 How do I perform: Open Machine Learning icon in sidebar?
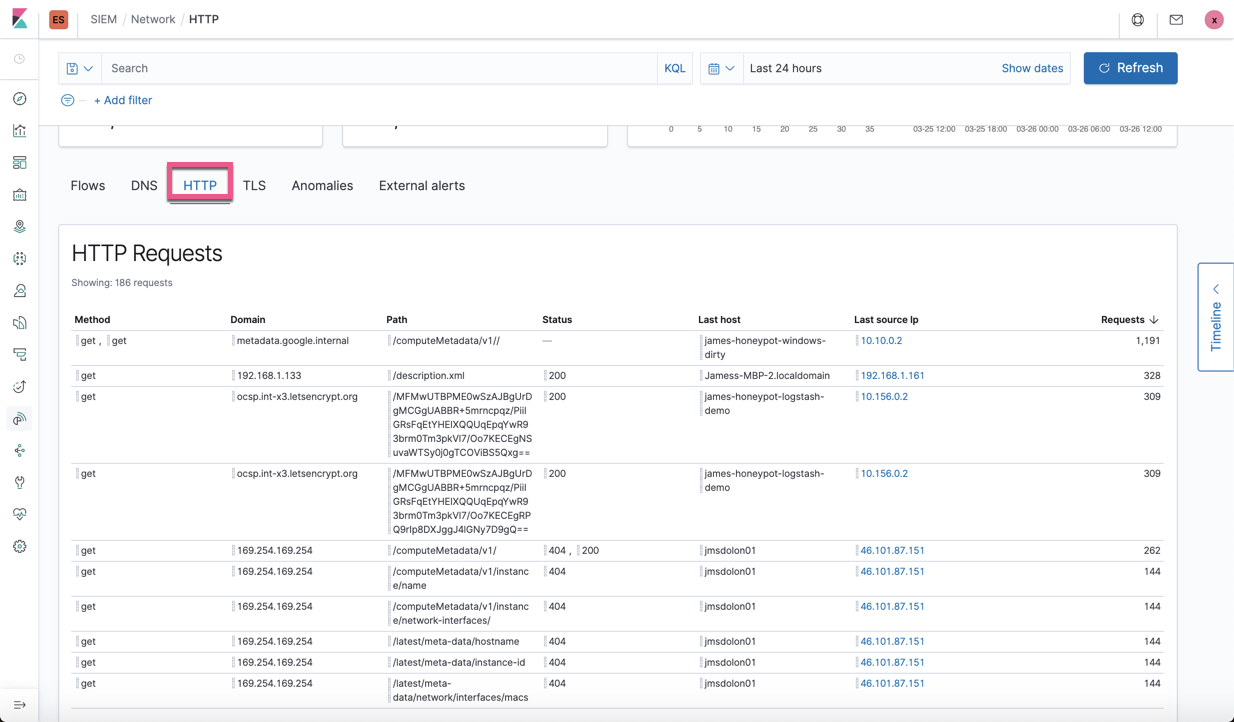tap(19, 259)
